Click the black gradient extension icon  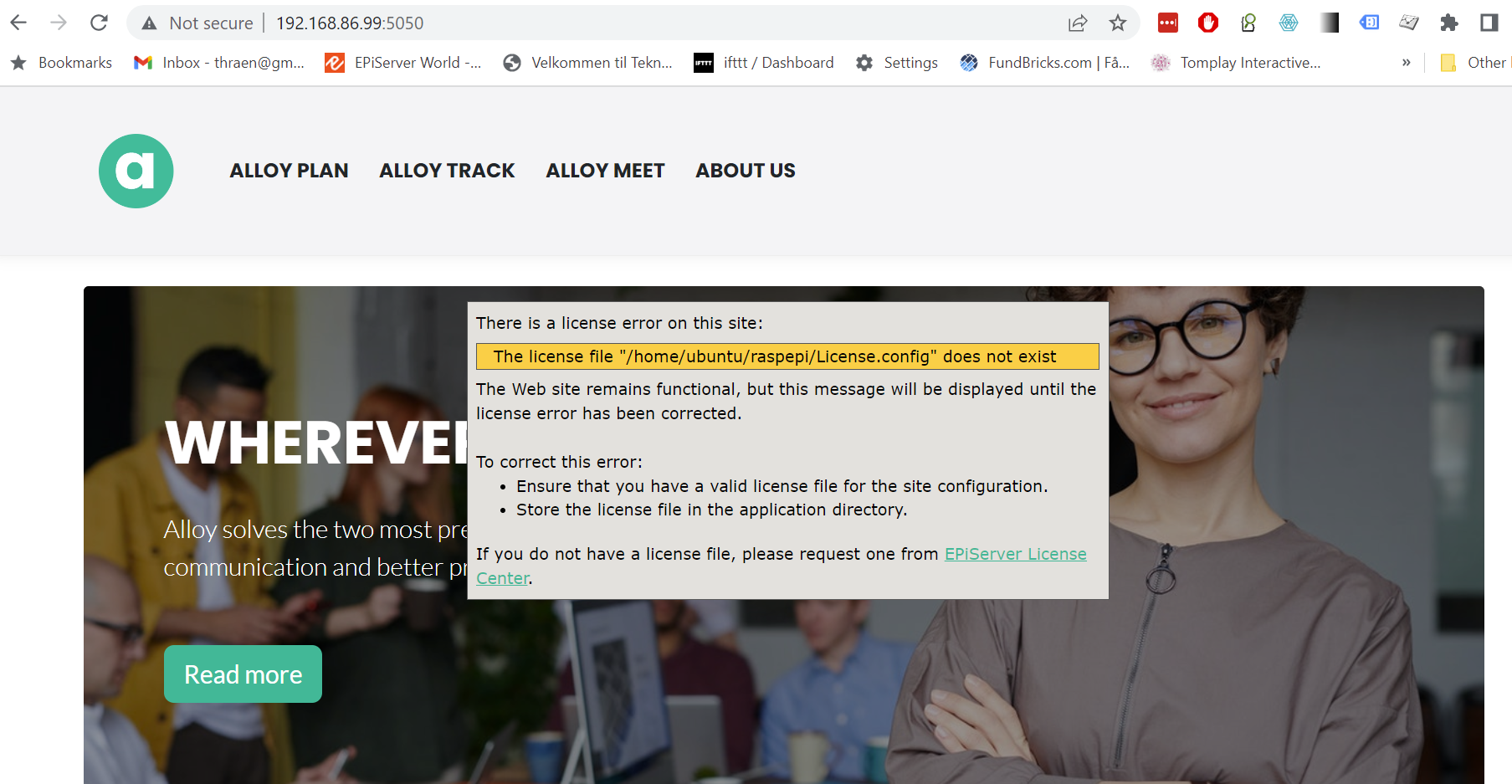1329,23
